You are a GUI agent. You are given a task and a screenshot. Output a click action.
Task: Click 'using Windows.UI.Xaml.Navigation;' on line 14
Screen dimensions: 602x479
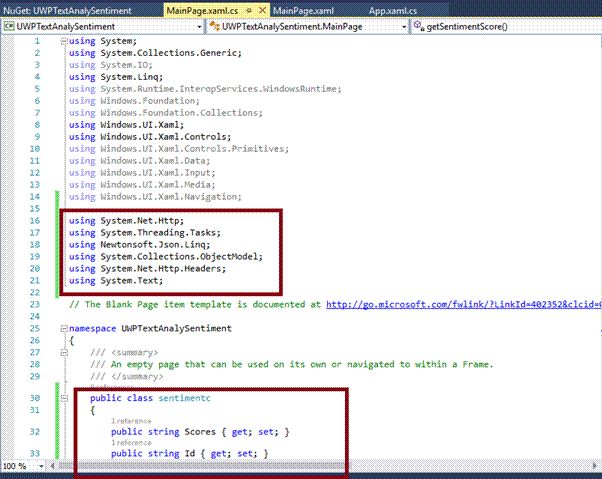[x=155, y=197]
